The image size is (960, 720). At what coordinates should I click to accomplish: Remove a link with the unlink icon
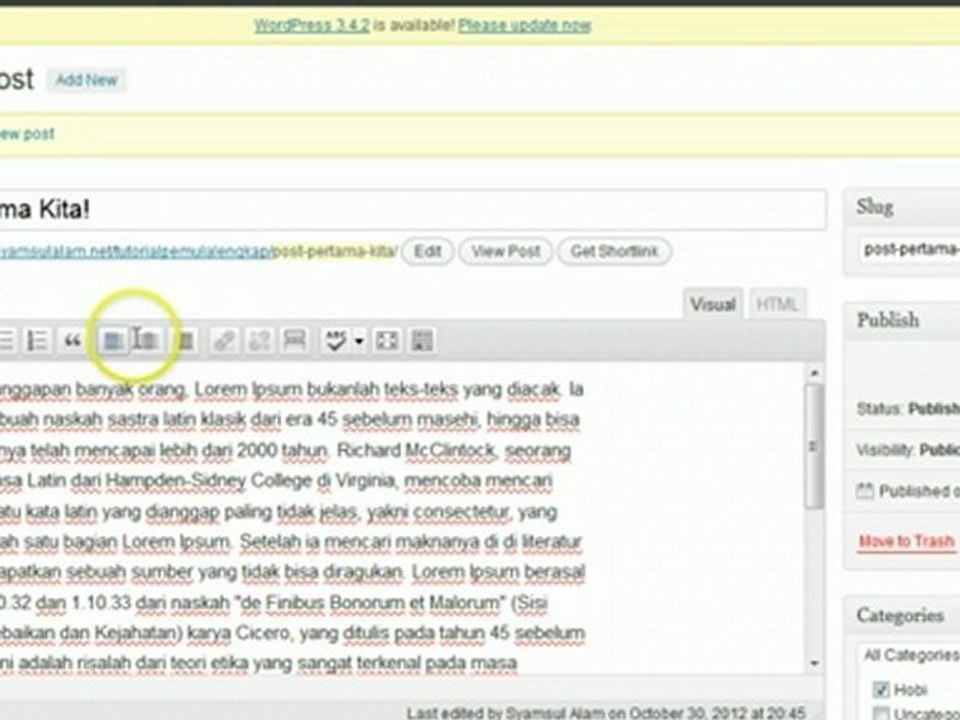click(260, 340)
